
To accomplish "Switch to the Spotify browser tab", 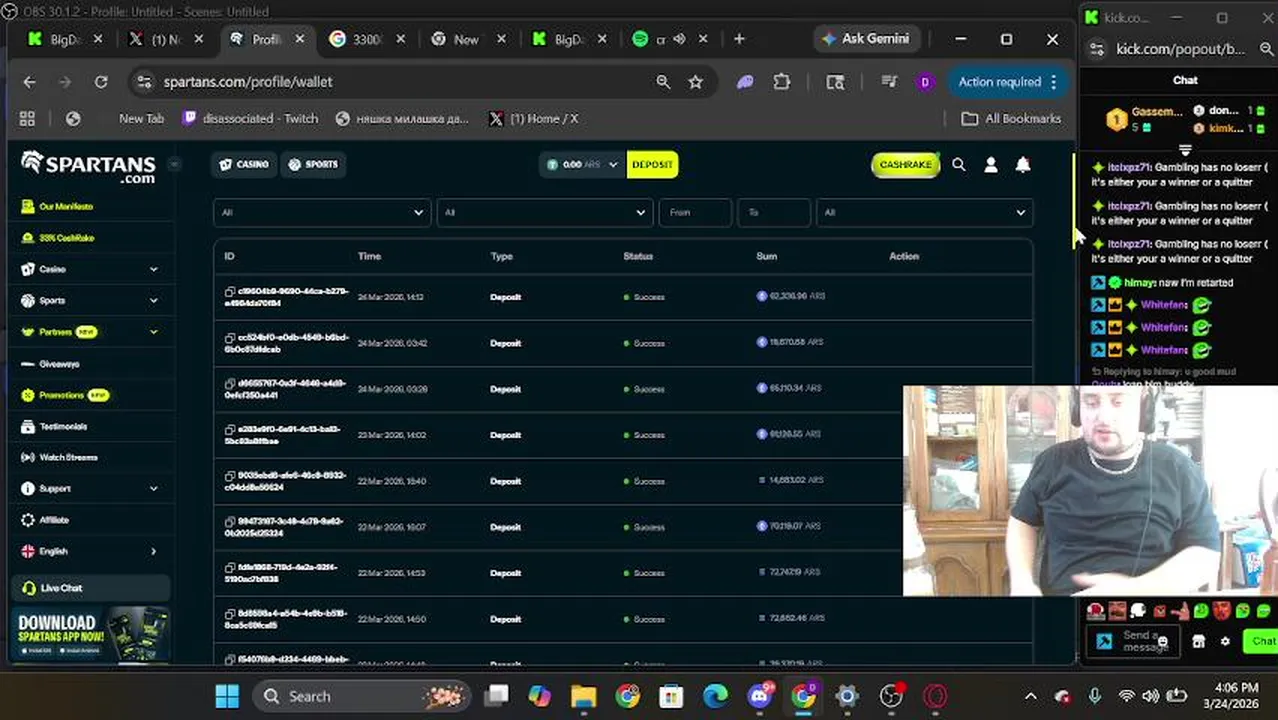I will [668, 39].
